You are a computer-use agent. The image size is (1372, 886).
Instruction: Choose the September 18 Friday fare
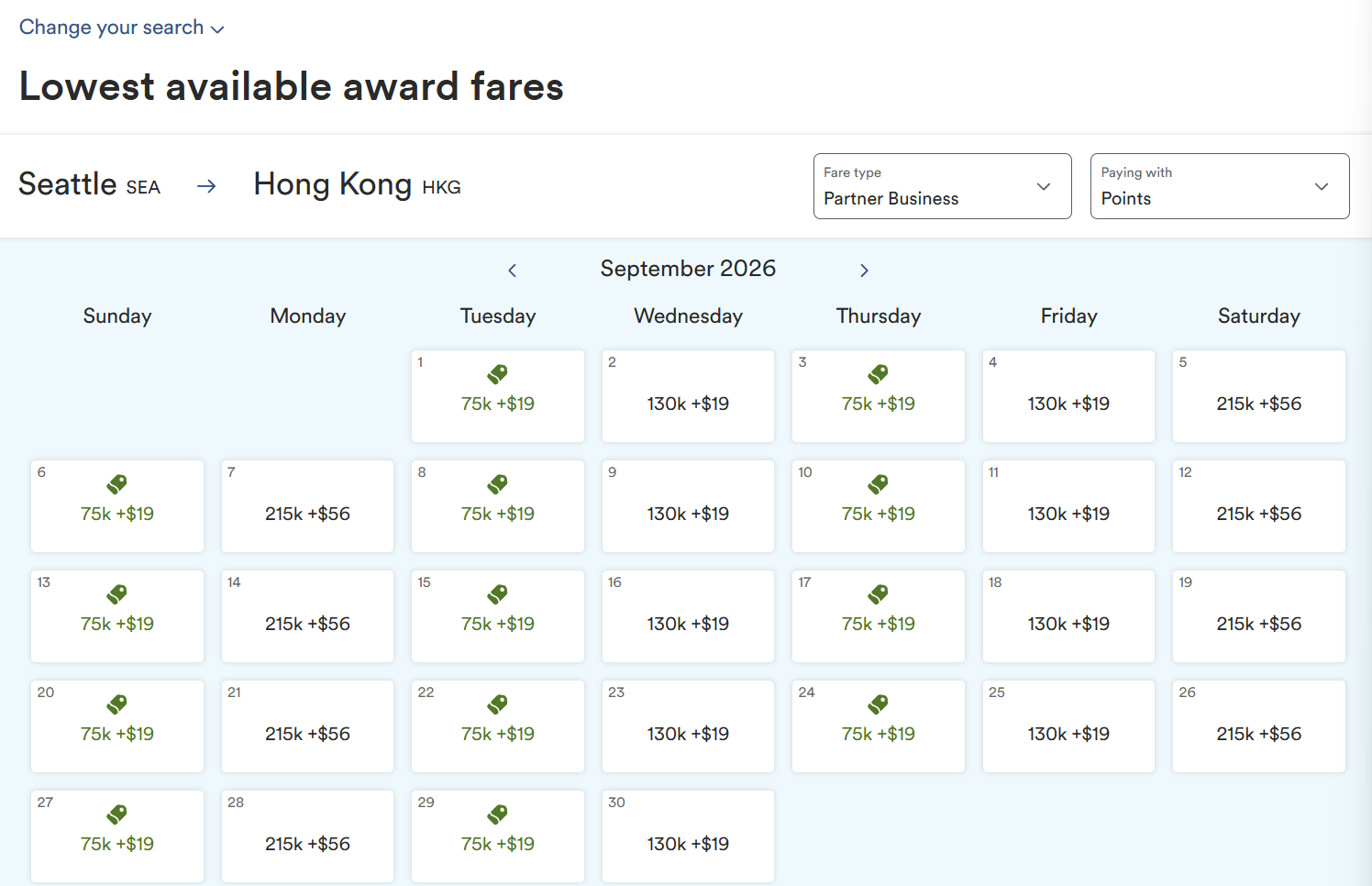pos(1068,616)
